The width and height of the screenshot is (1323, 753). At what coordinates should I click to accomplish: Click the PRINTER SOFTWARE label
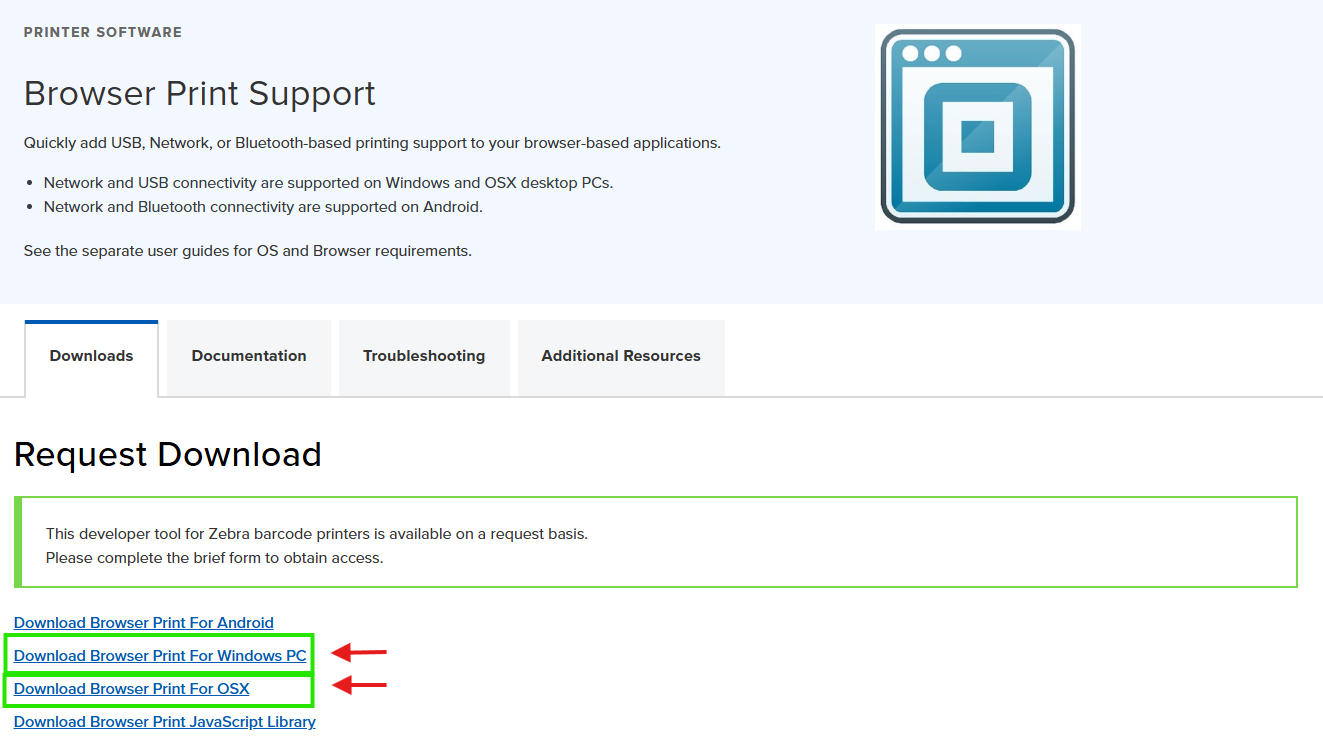103,32
